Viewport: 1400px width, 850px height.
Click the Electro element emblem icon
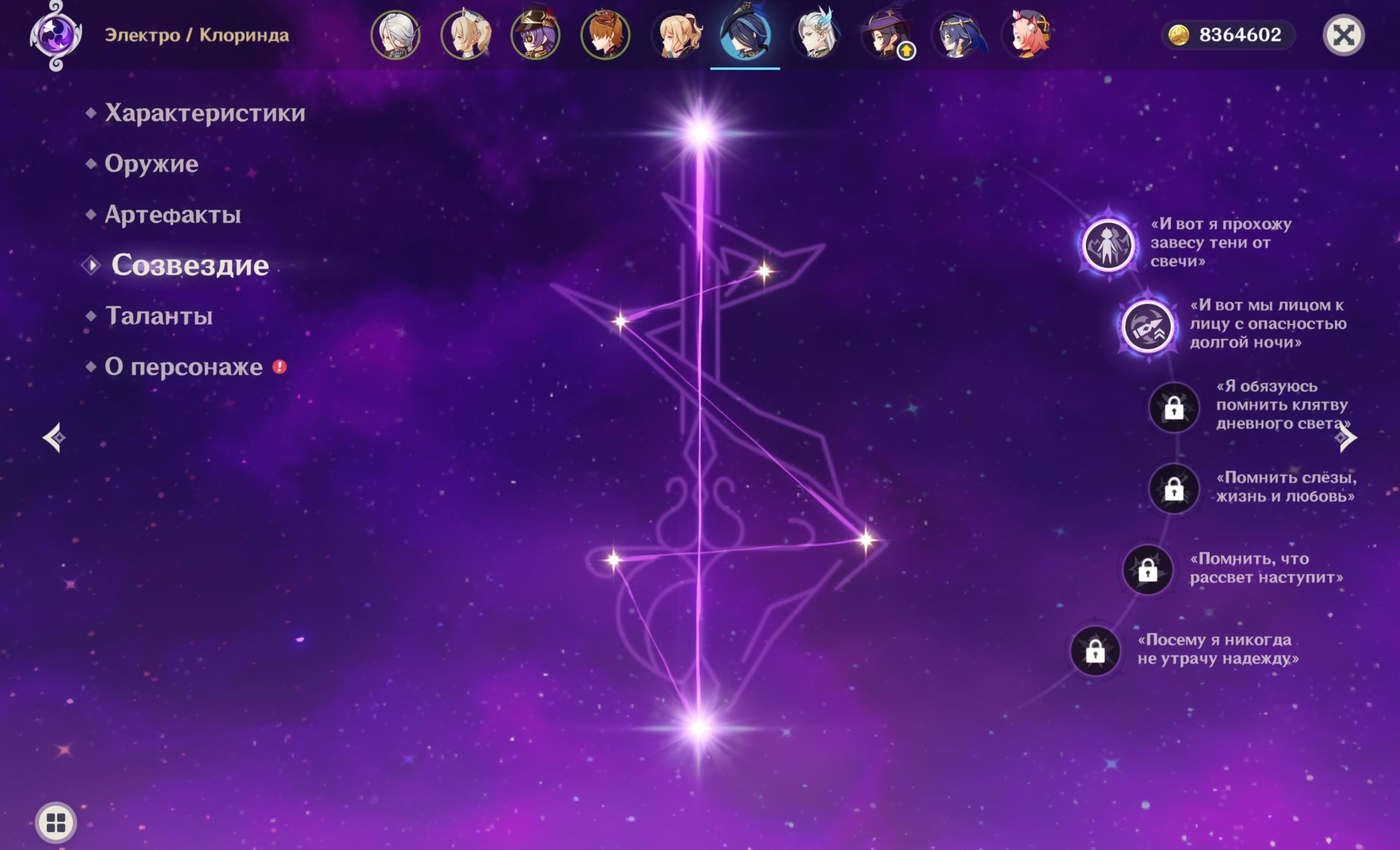[56, 35]
